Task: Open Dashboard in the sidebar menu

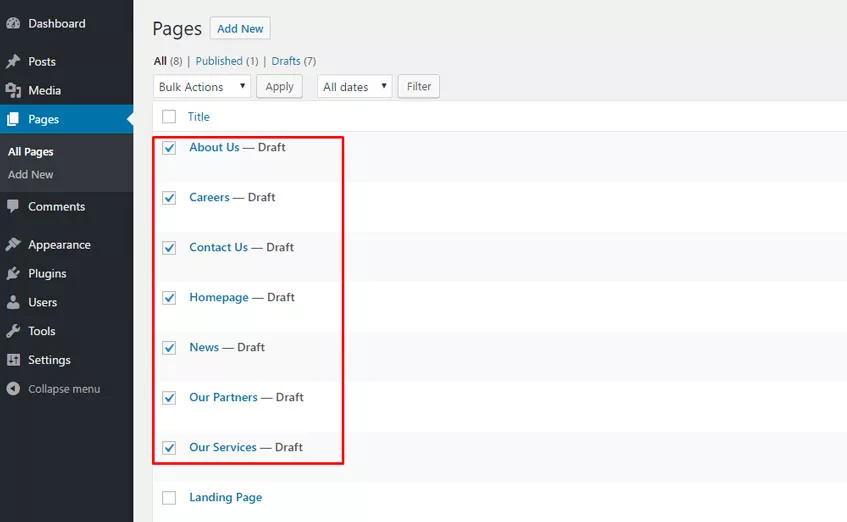Action: click(x=57, y=23)
